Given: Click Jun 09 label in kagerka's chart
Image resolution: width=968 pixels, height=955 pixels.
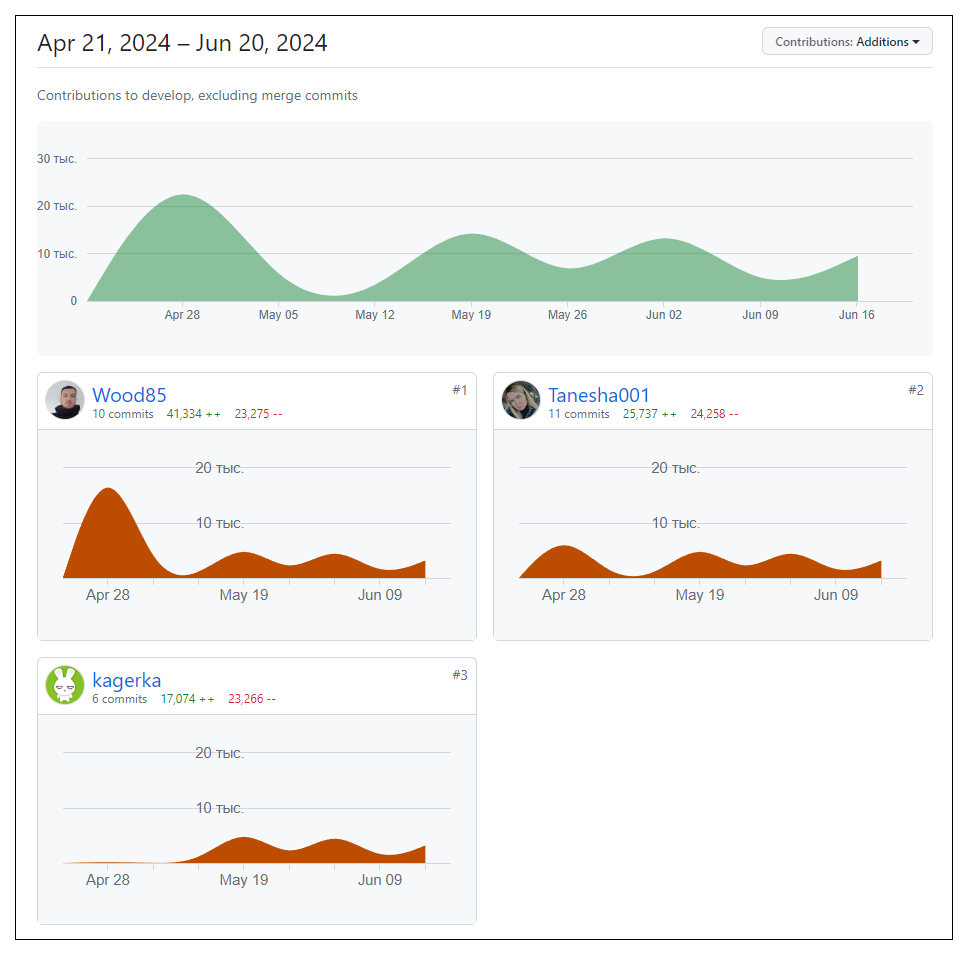Looking at the screenshot, I should point(380,880).
